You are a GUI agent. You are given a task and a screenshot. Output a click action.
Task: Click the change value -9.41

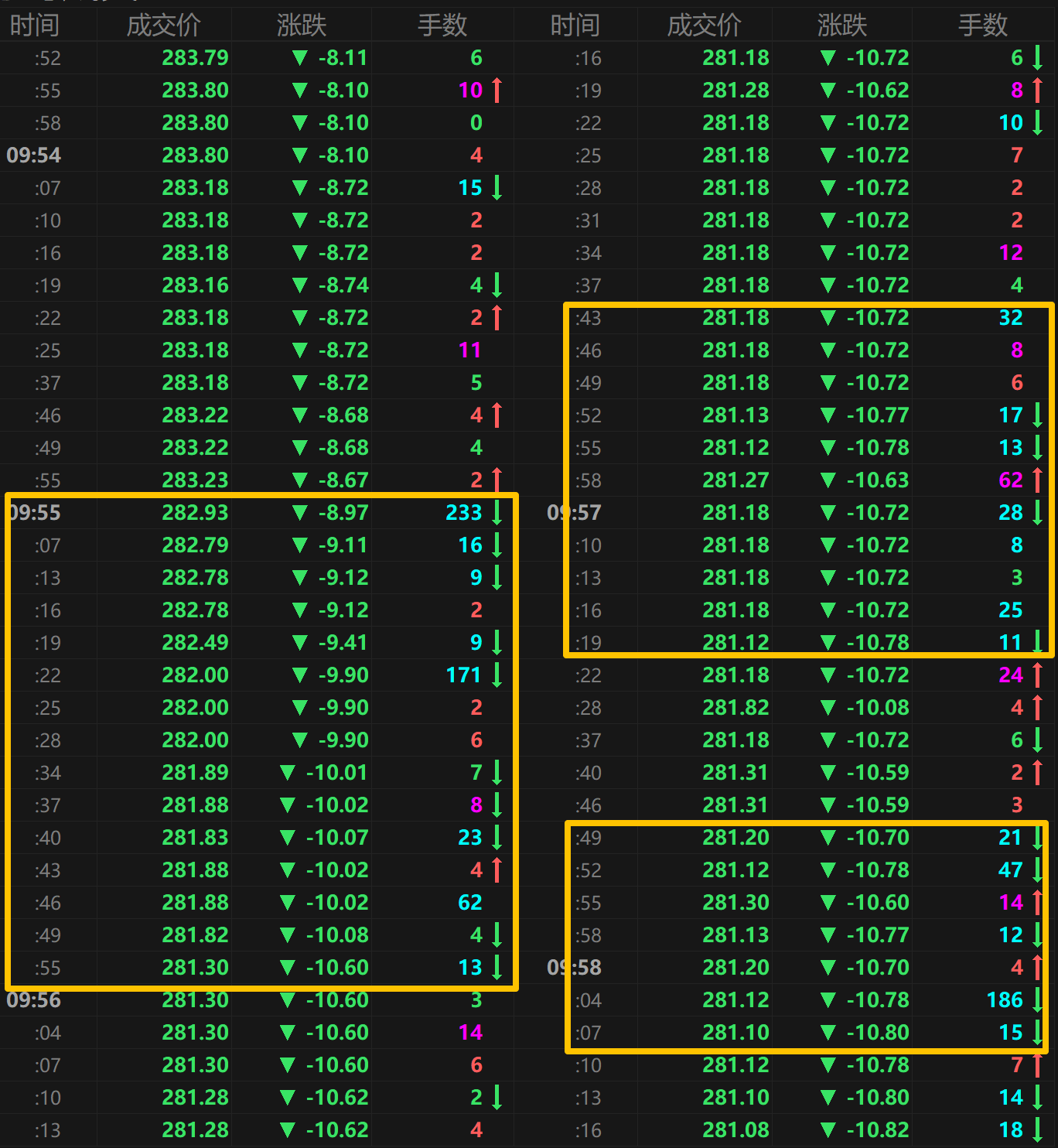tap(343, 642)
